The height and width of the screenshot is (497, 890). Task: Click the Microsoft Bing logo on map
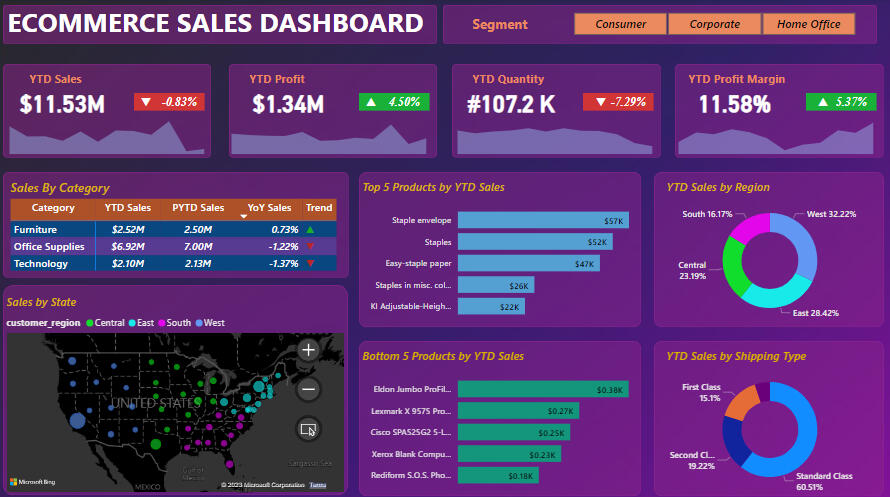point(34,484)
